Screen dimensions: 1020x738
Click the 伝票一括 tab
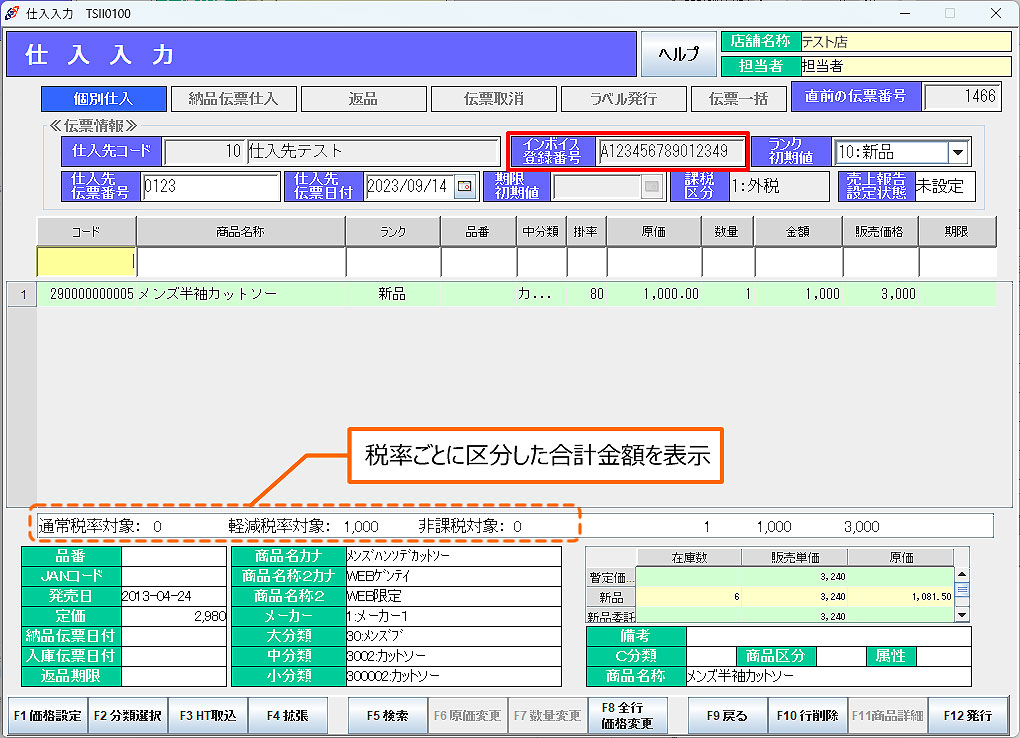pos(738,99)
